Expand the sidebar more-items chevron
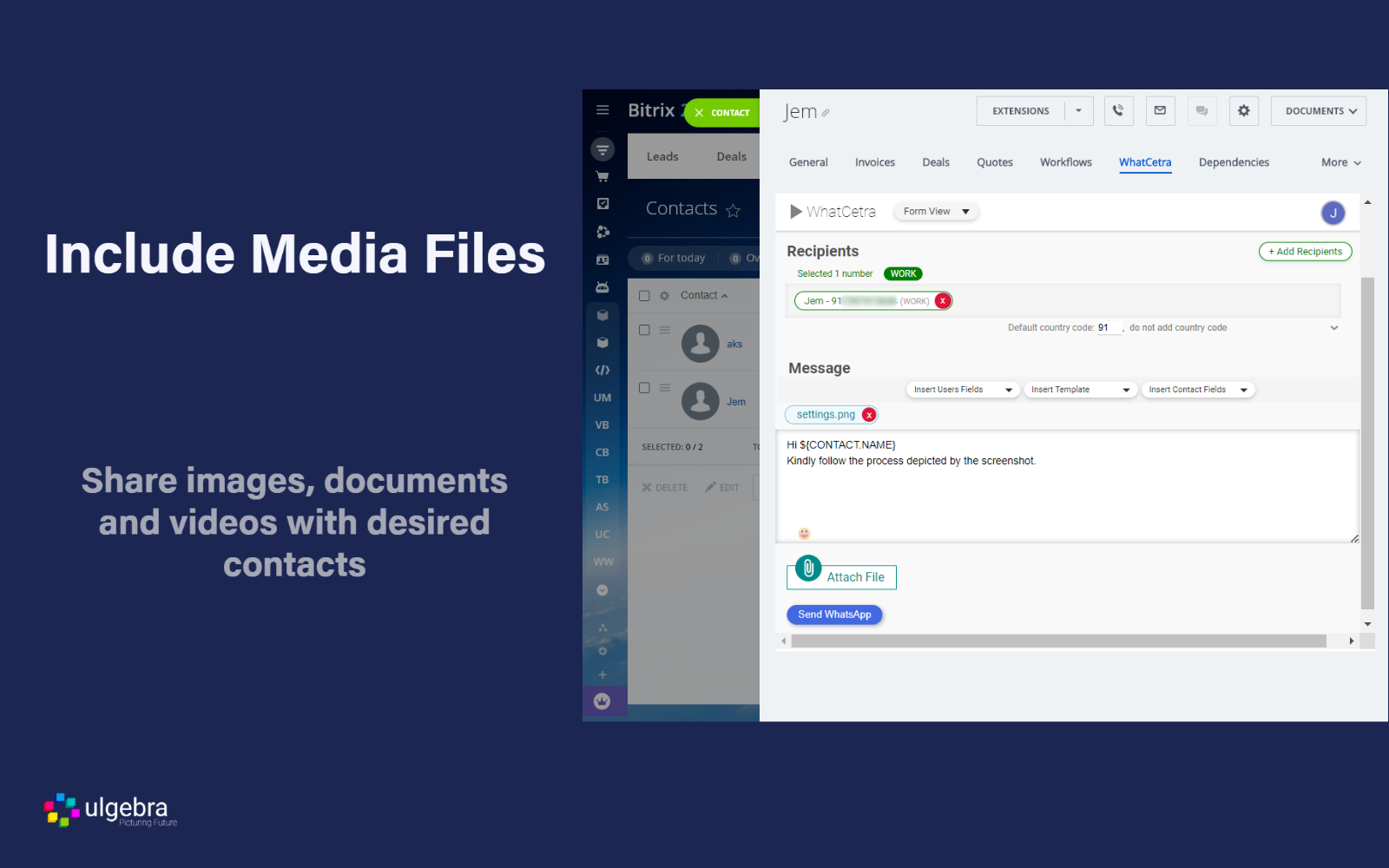 click(602, 590)
